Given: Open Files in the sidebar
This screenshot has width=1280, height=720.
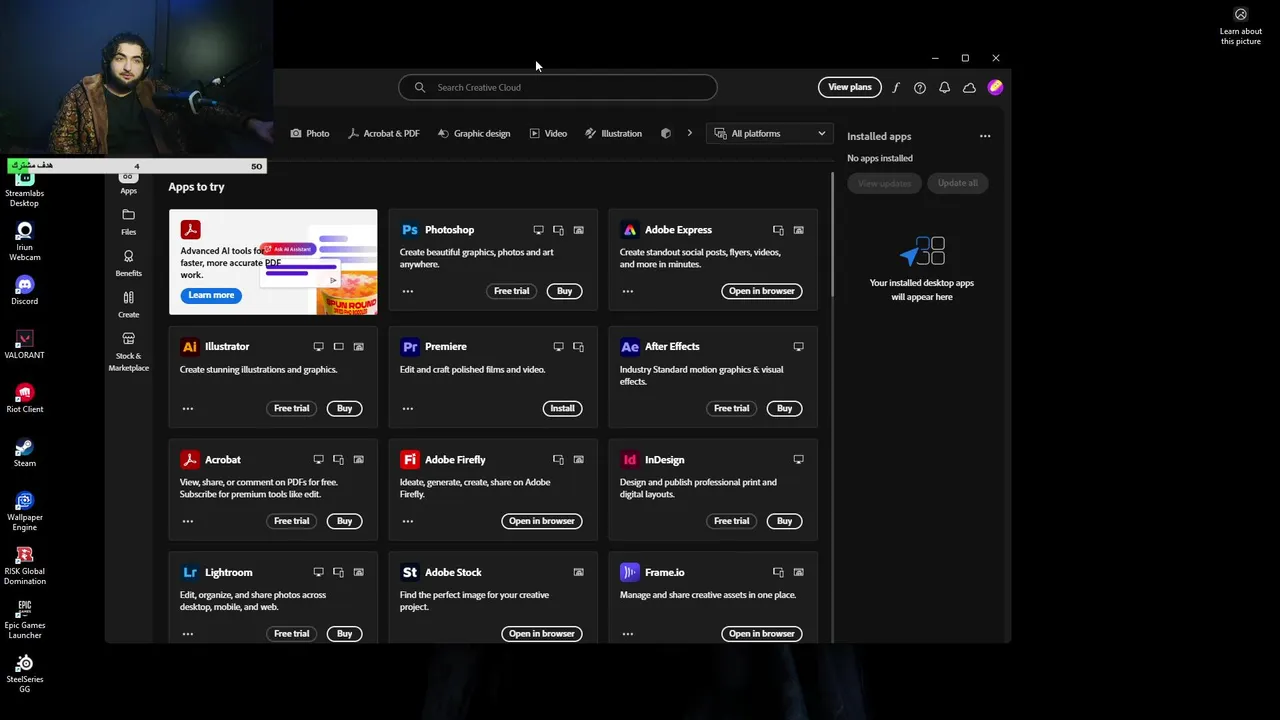Looking at the screenshot, I should (x=128, y=222).
